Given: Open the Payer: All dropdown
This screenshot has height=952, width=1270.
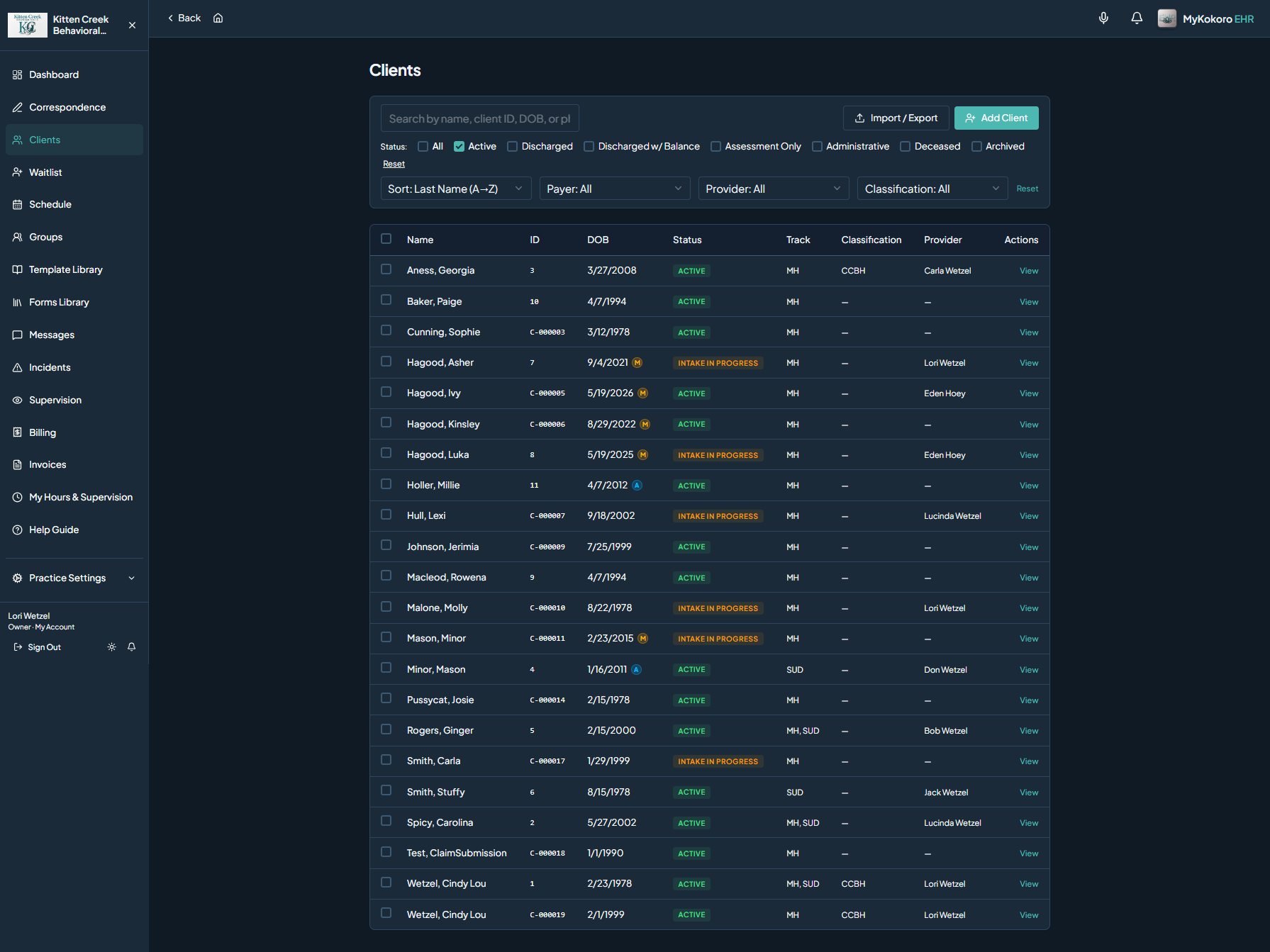Looking at the screenshot, I should coord(615,189).
